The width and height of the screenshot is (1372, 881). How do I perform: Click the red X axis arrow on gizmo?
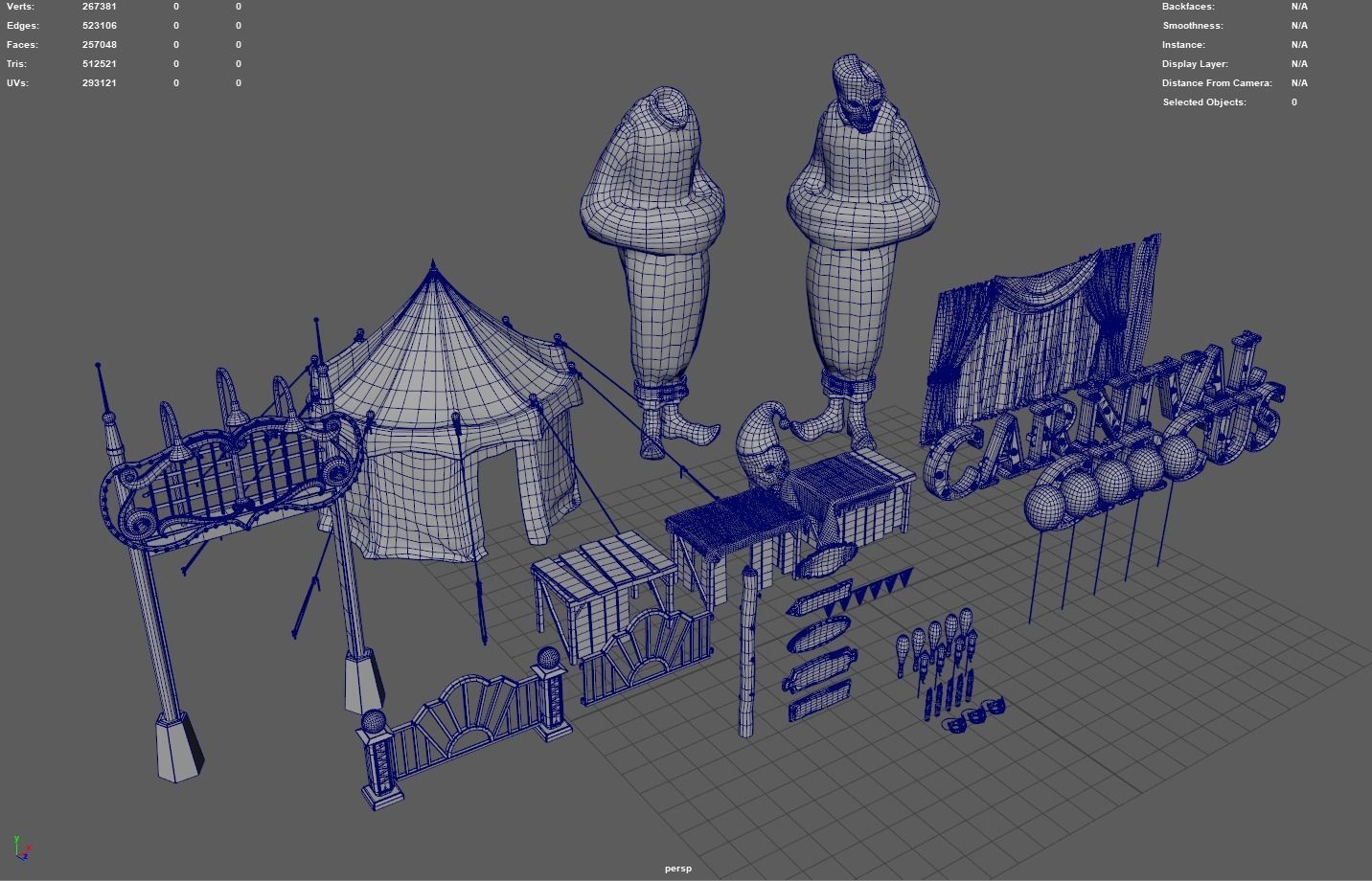(x=29, y=846)
